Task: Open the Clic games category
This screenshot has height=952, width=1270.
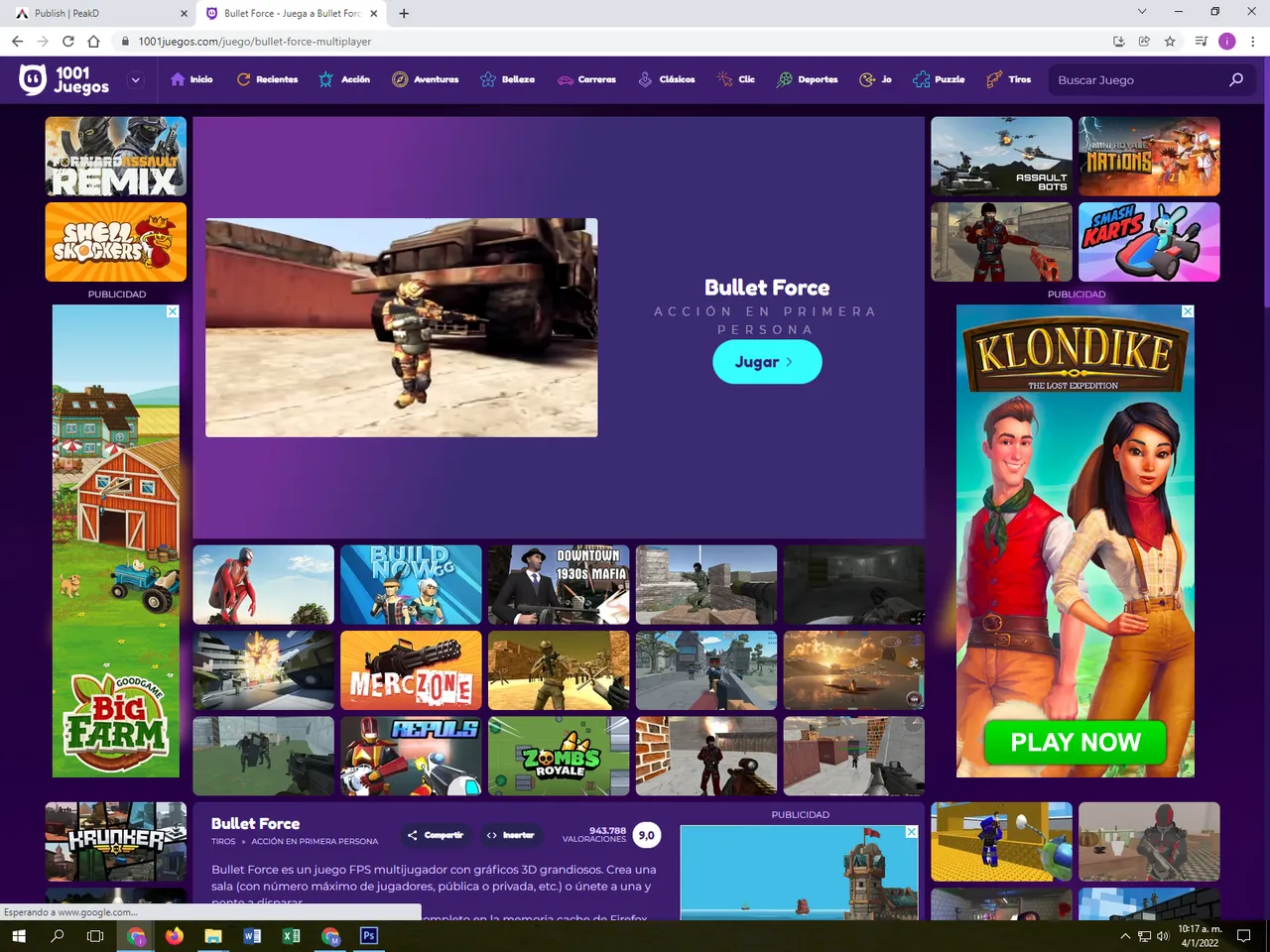Action: pos(736,79)
